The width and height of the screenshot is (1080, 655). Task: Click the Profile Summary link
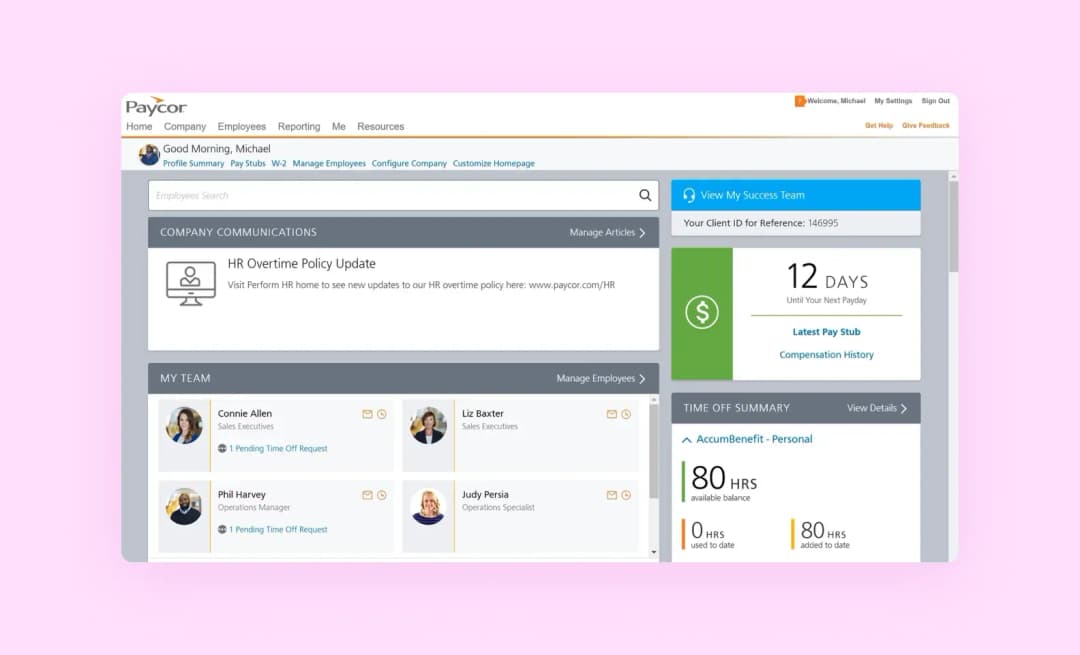(x=194, y=164)
